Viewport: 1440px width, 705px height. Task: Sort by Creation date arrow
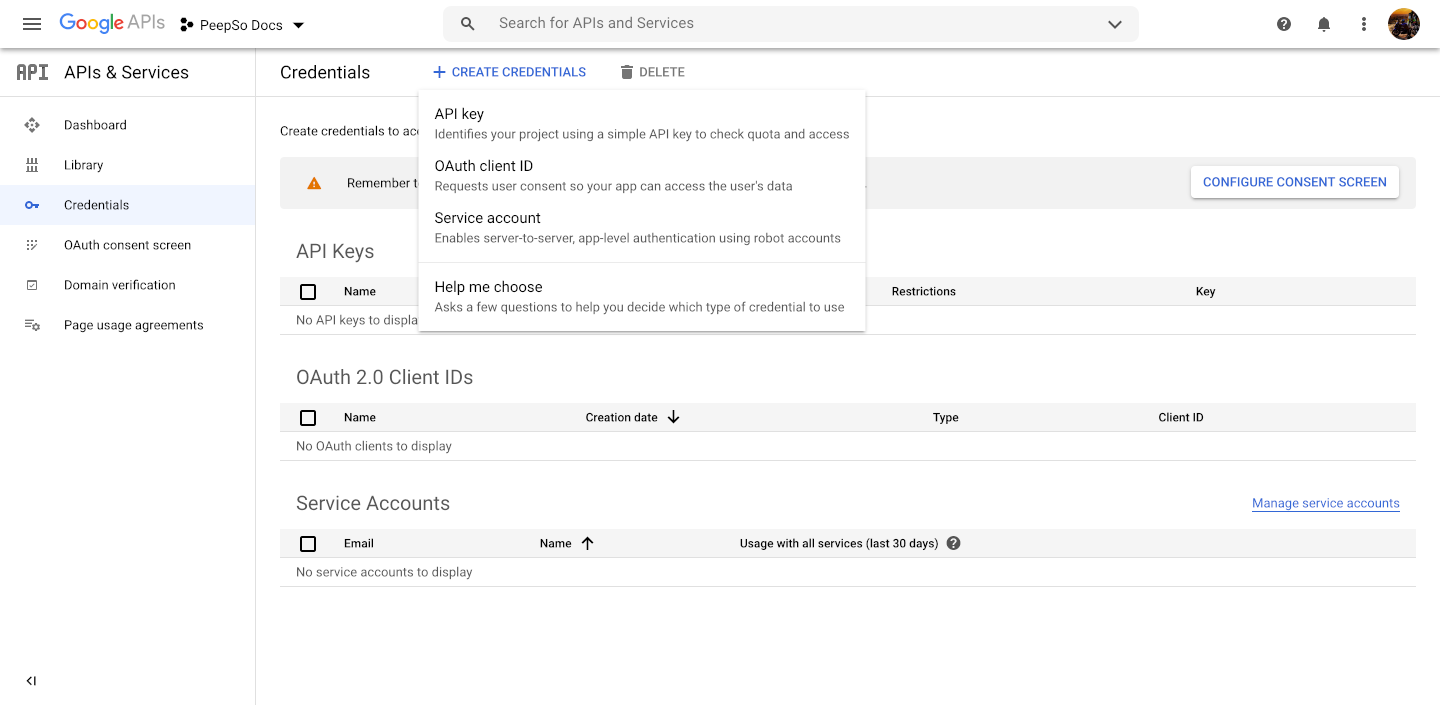(x=673, y=417)
